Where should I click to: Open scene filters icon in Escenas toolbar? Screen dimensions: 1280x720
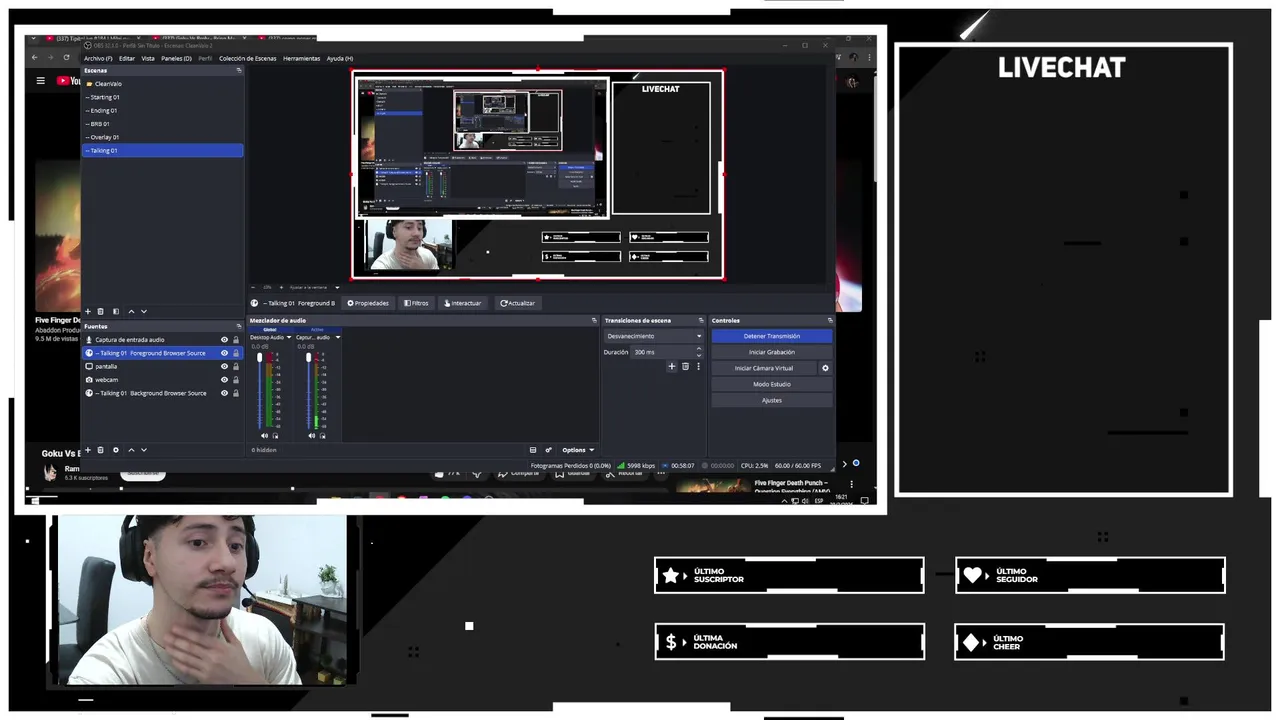[115, 311]
